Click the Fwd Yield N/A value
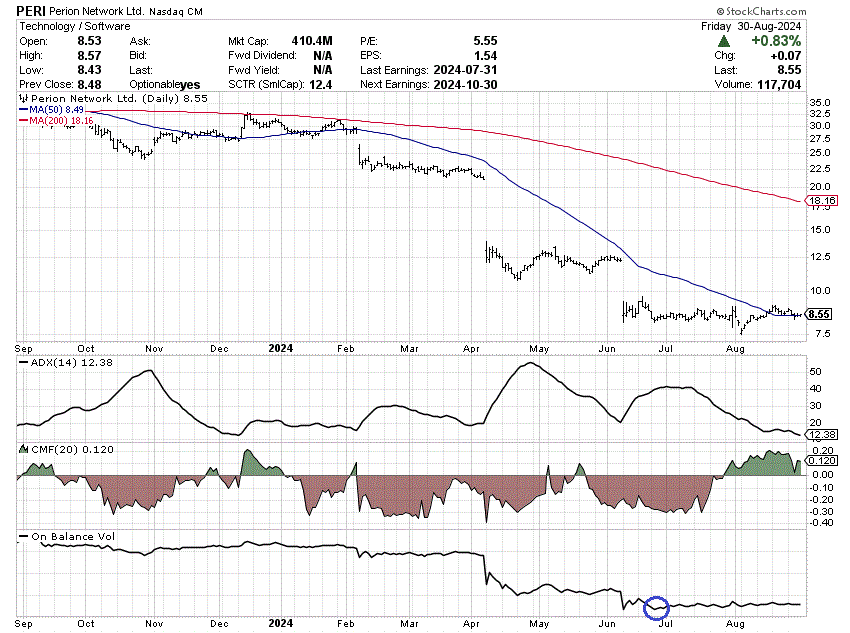The width and height of the screenshot is (850, 633). tap(323, 70)
